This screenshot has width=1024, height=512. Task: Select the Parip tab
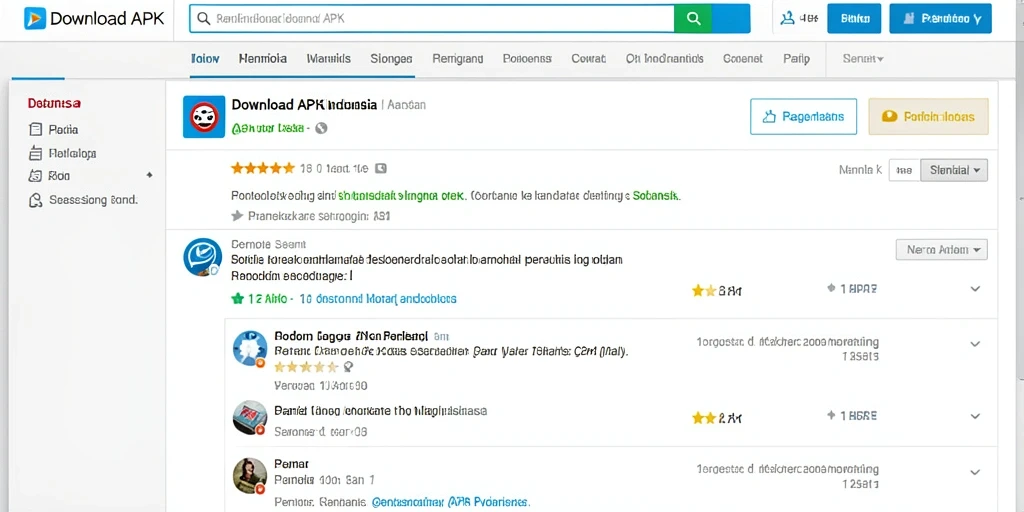(x=796, y=59)
